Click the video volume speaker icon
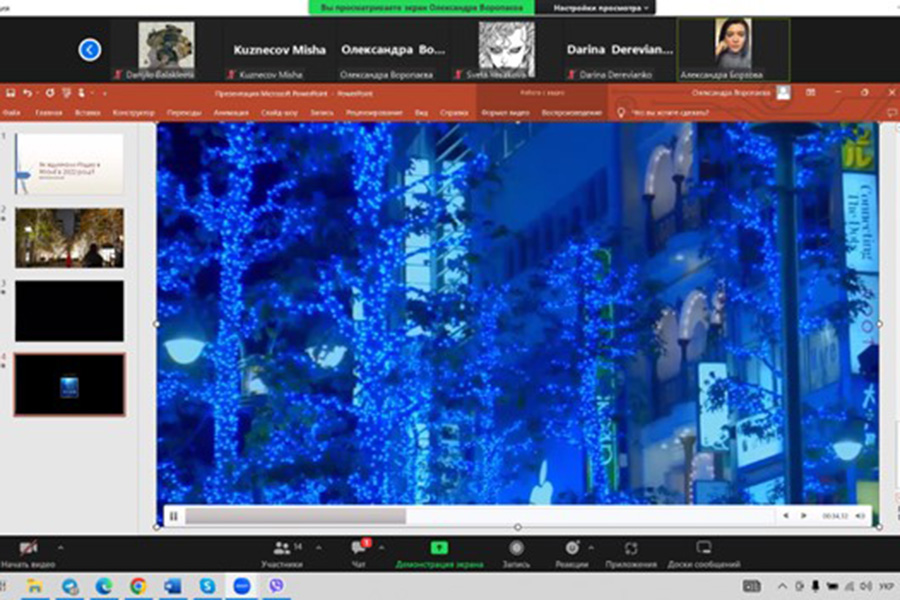Image resolution: width=900 pixels, height=600 pixels. coord(860,516)
